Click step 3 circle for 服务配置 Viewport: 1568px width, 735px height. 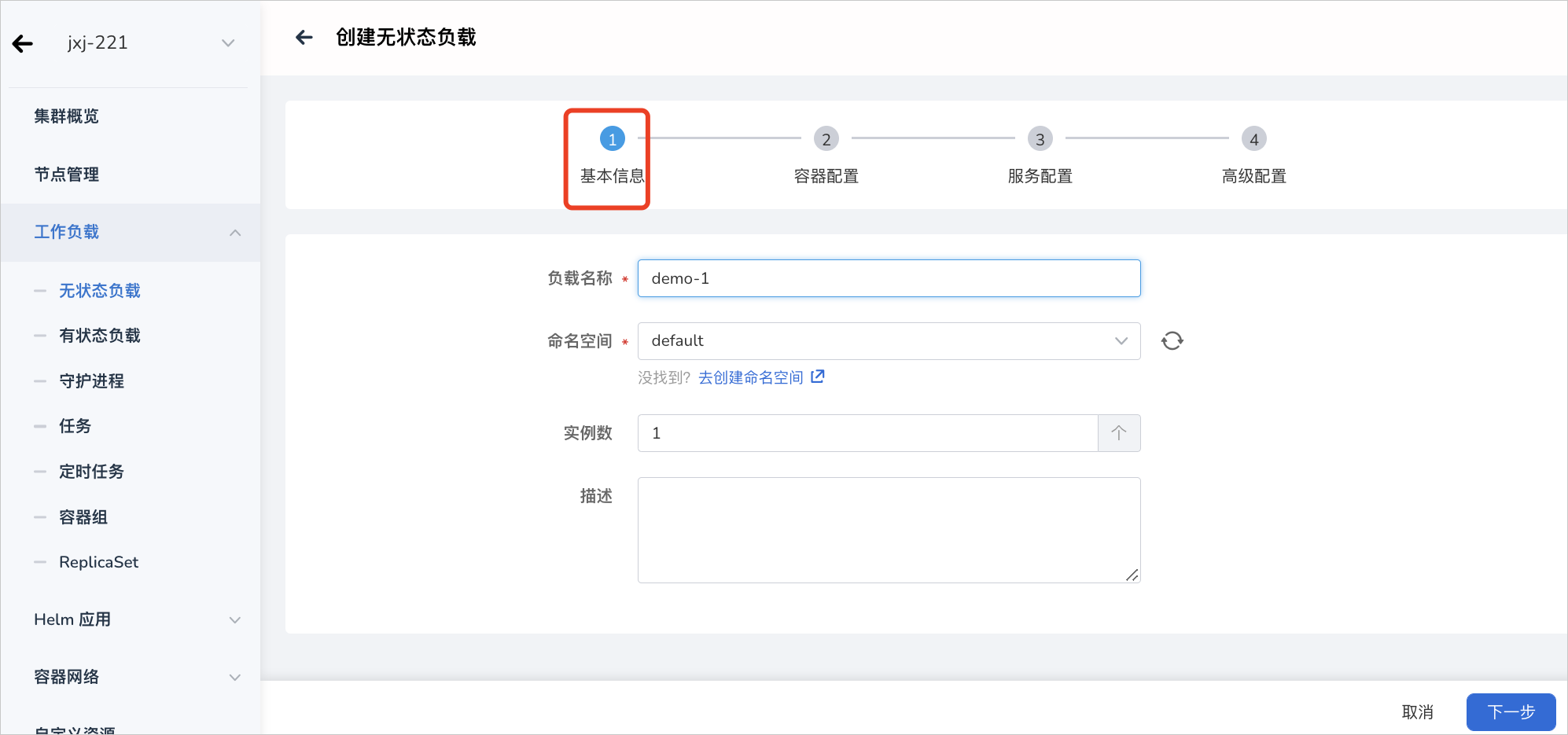(x=1040, y=139)
